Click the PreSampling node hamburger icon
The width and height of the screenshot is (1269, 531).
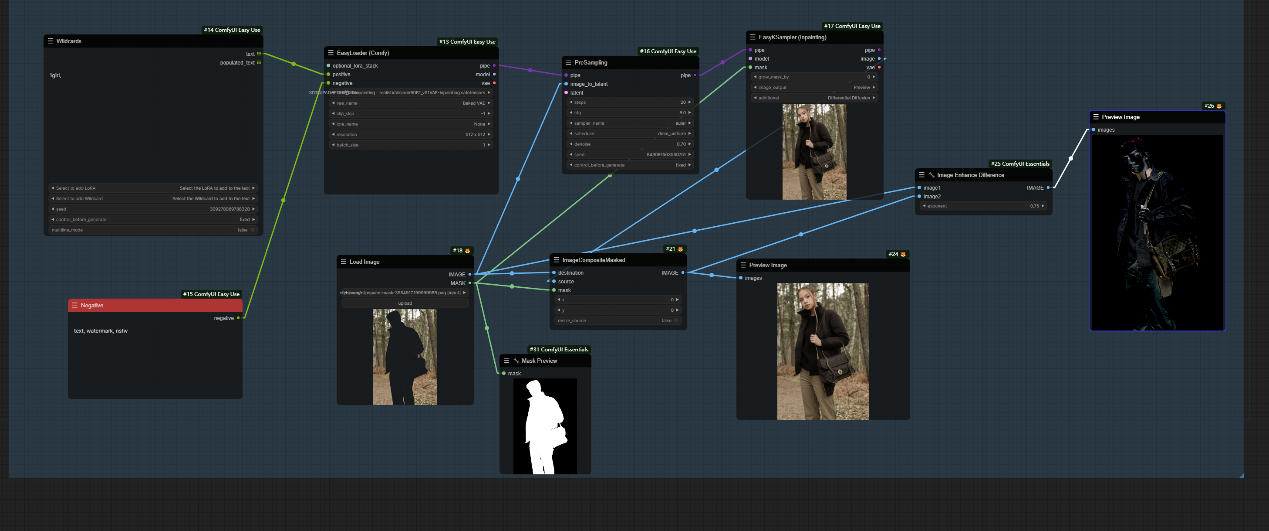[568, 62]
